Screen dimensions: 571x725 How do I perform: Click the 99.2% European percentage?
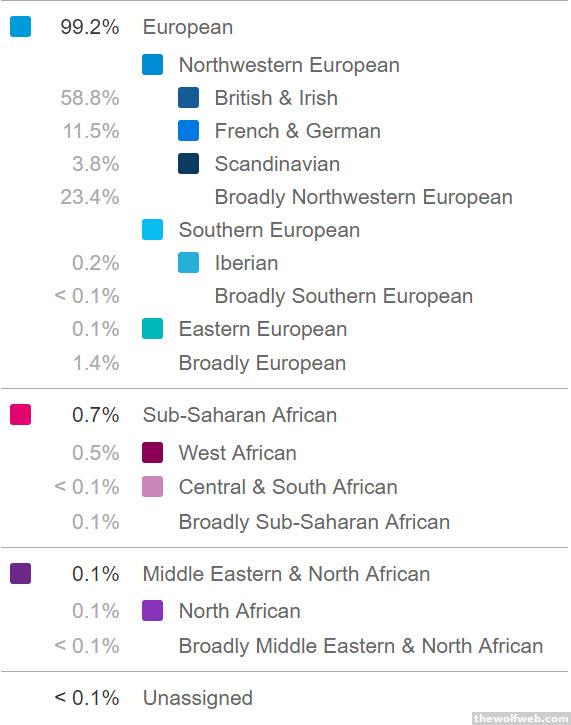90,27
